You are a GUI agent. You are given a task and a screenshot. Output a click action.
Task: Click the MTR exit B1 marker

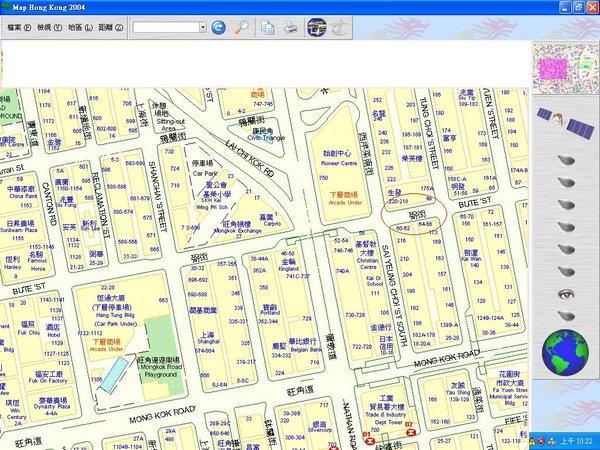[368, 439]
